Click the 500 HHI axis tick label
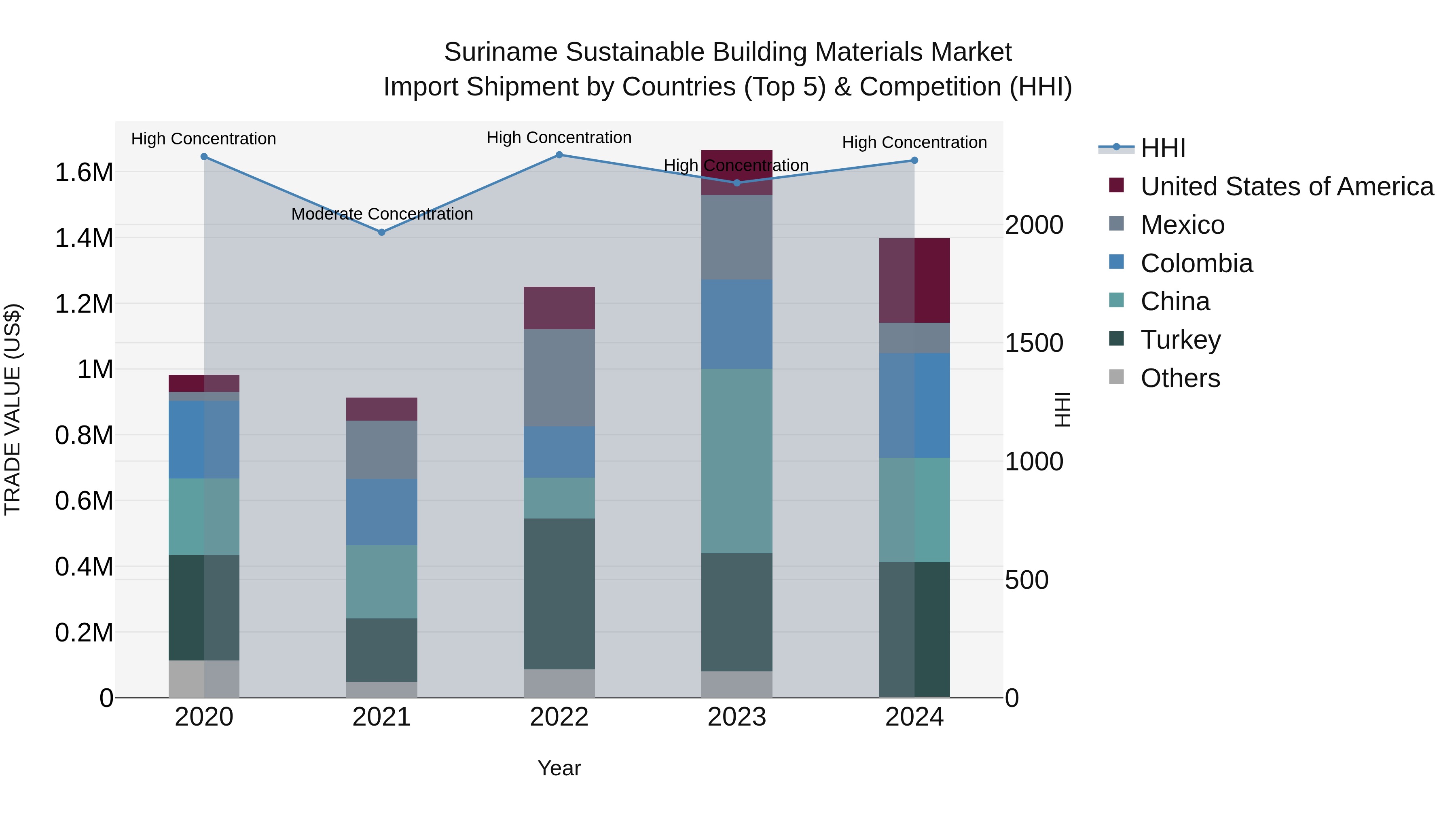 pos(1027,580)
